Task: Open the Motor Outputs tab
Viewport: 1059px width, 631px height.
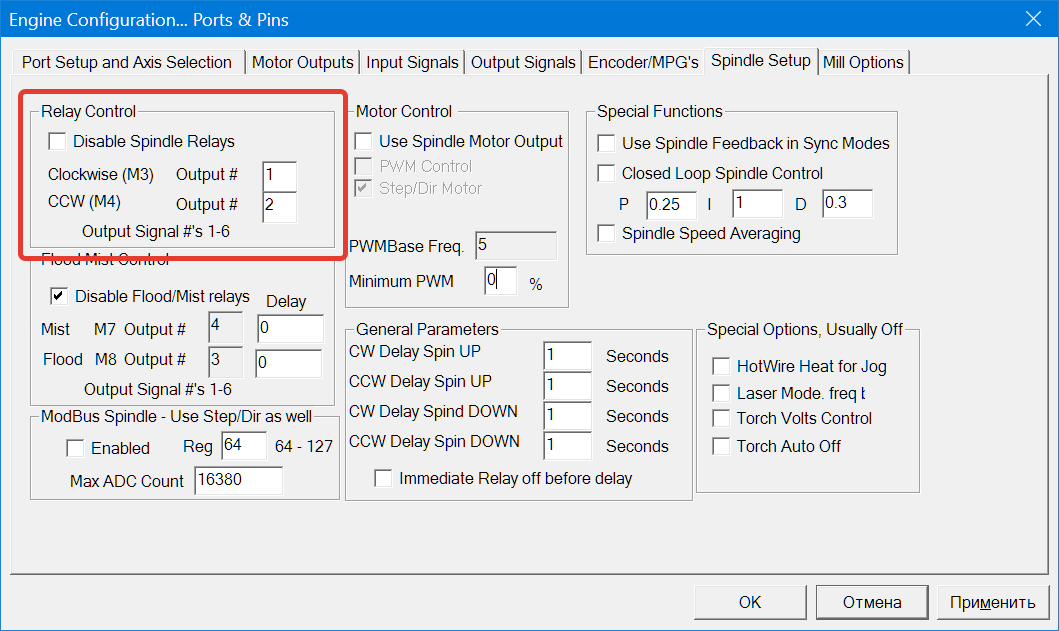Action: pos(302,62)
